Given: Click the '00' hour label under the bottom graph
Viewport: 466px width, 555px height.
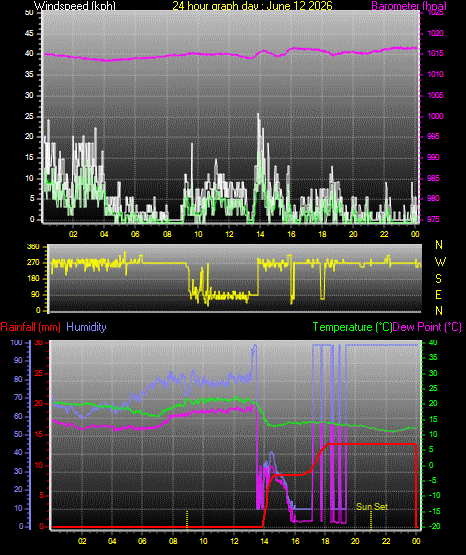Looking at the screenshot, I should tap(416, 541).
